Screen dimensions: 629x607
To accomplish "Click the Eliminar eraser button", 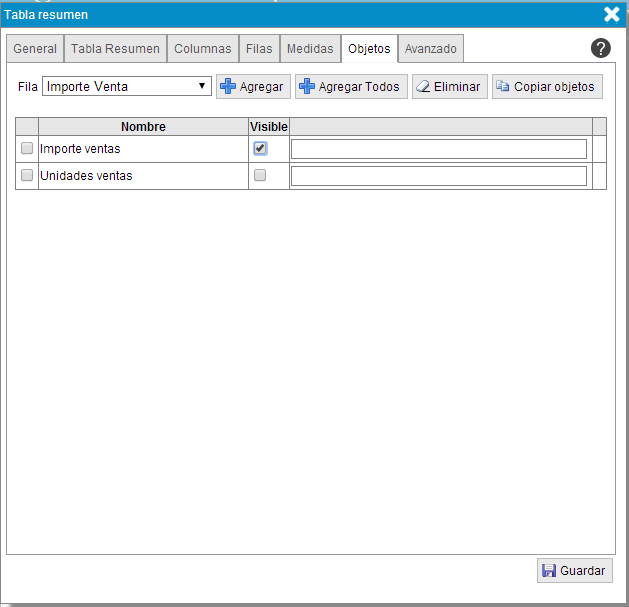I will pyautogui.click(x=449, y=87).
